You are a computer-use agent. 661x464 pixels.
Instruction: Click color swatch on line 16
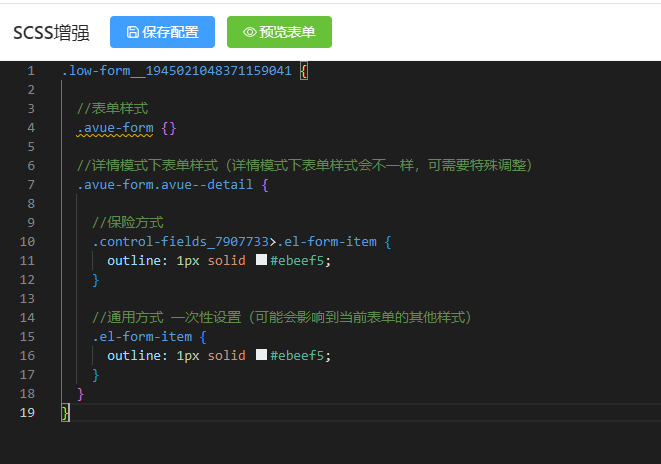coord(262,355)
